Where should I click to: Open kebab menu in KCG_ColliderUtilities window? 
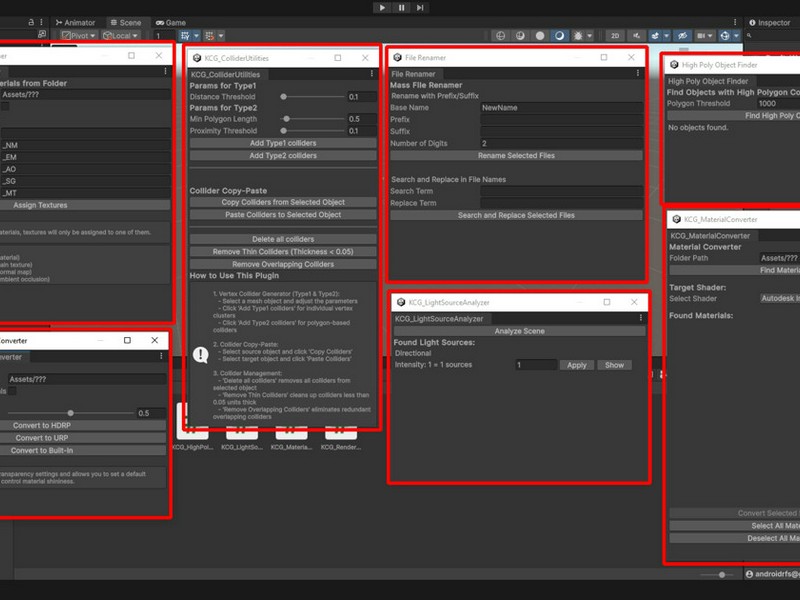371,74
